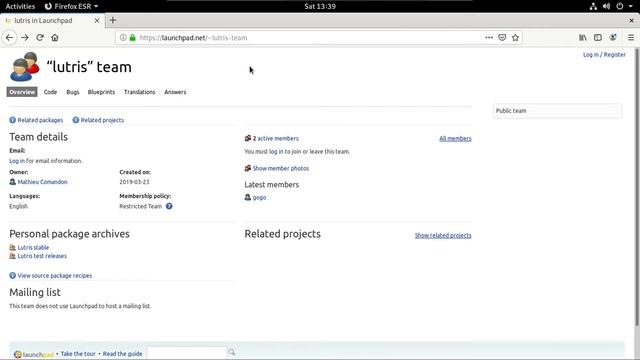Click the Log in / Register link

(x=604, y=54)
